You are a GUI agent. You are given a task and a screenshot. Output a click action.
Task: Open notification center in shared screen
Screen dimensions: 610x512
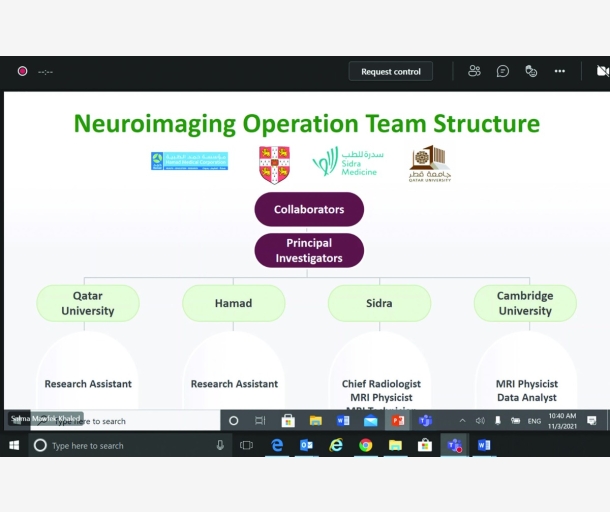[x=592, y=421]
